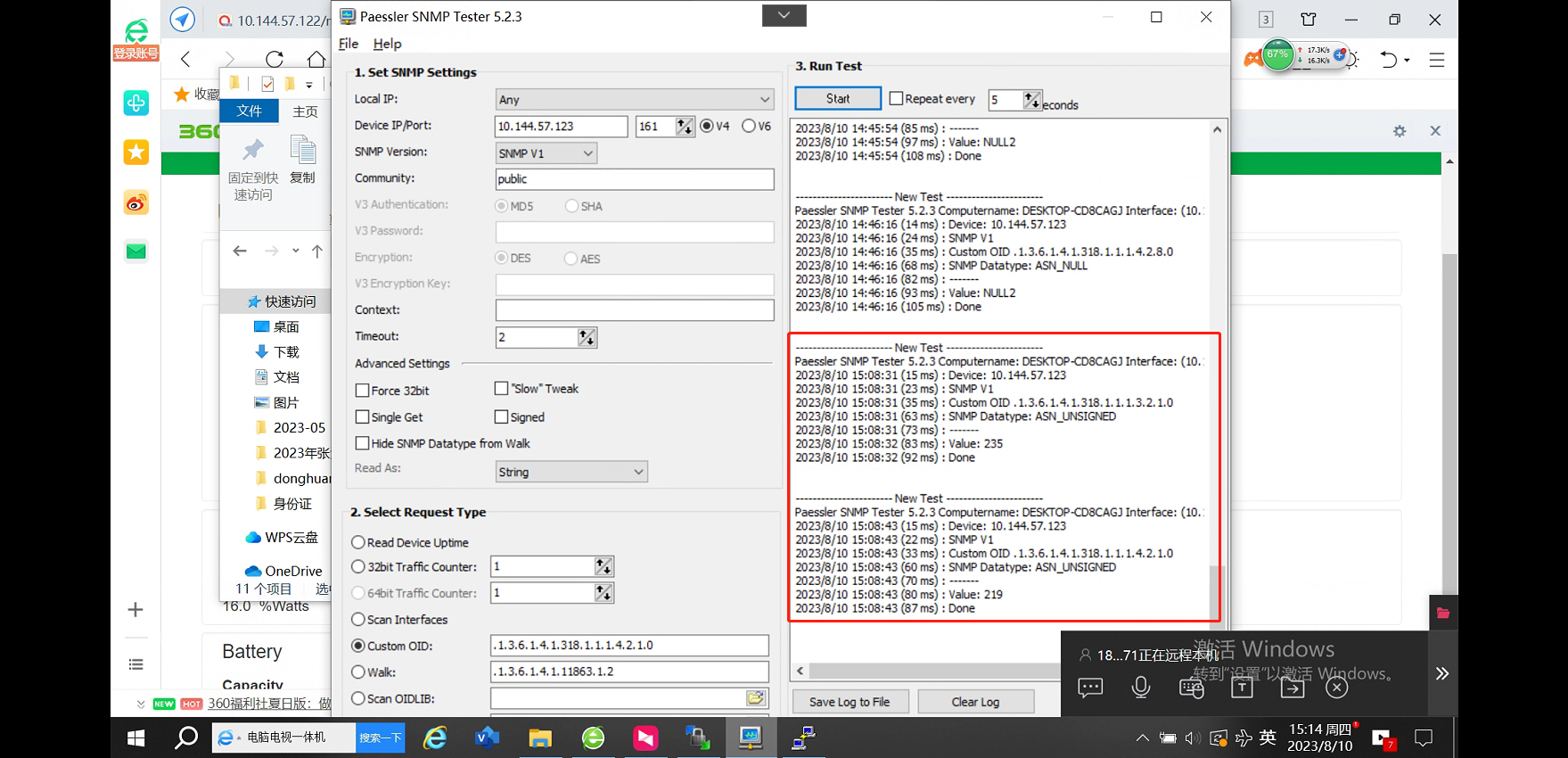
Task: Open the green mail sidebar icon
Action: click(x=135, y=251)
